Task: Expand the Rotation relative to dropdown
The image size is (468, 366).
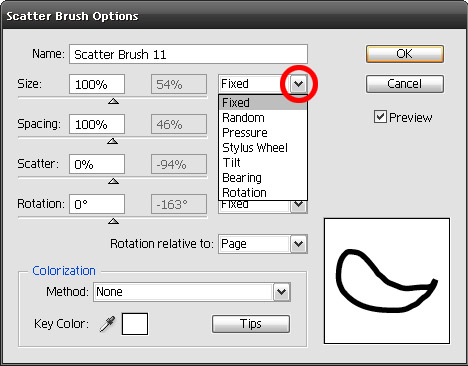Action: pos(298,244)
